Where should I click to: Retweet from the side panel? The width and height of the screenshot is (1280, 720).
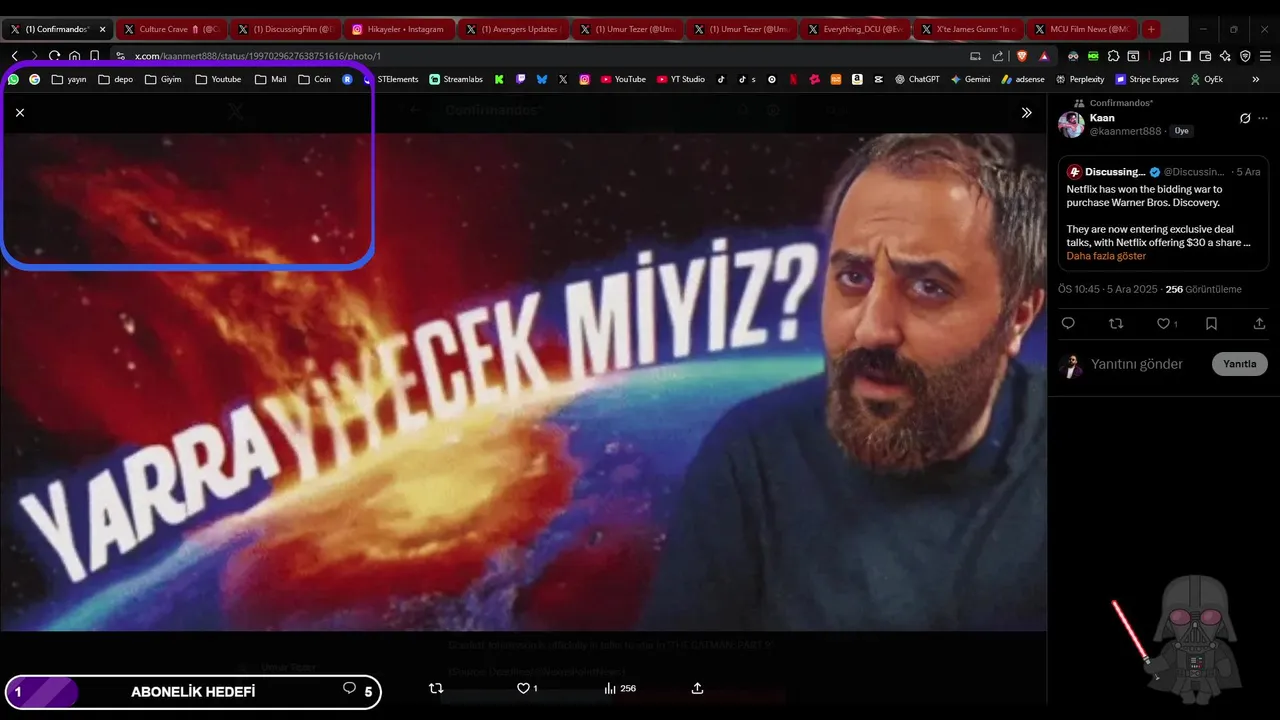point(1116,324)
